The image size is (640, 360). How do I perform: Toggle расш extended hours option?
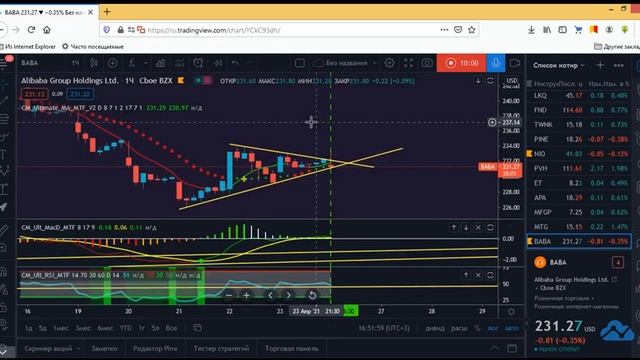coord(459,328)
